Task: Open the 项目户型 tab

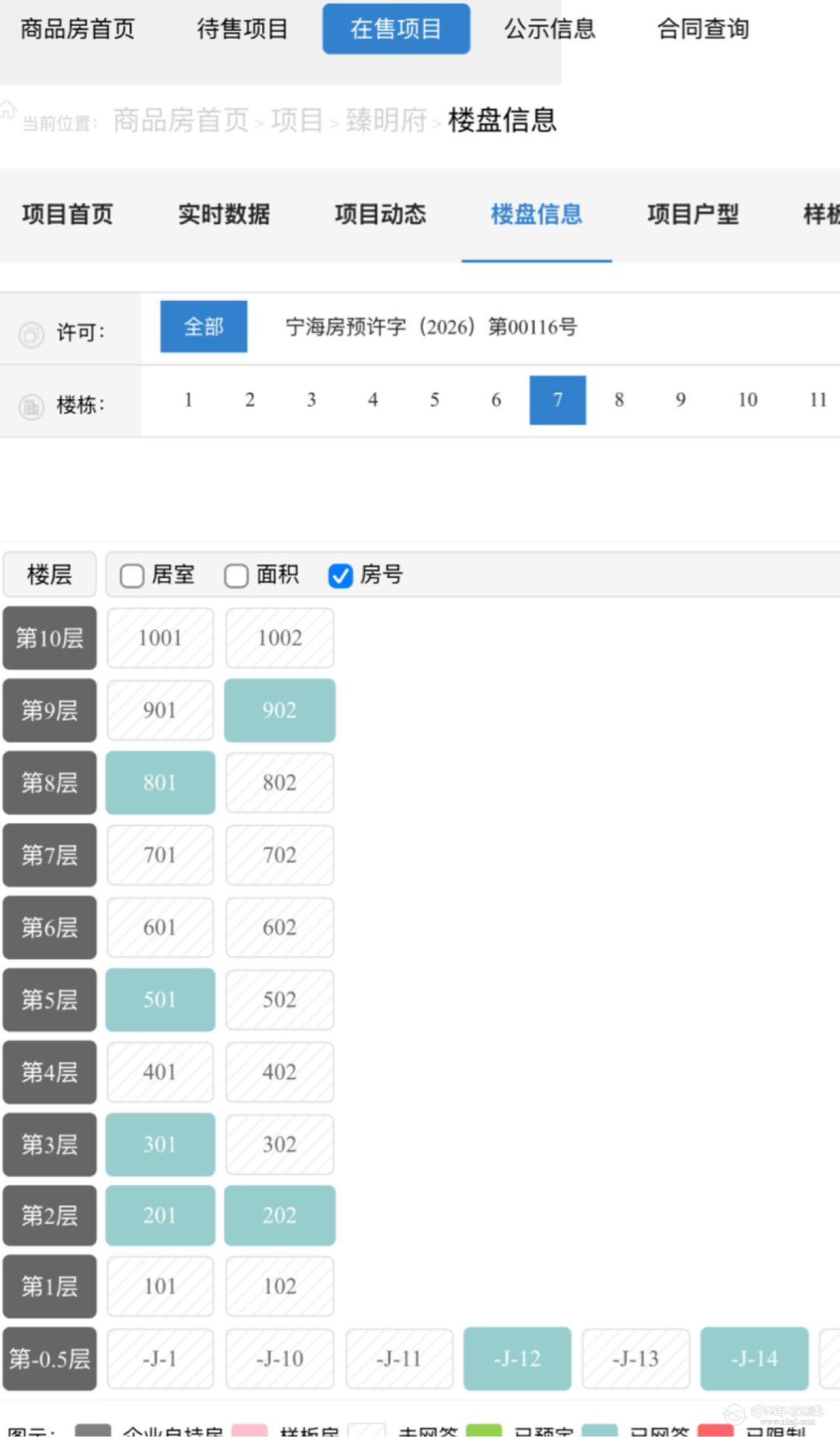Action: pos(693,214)
